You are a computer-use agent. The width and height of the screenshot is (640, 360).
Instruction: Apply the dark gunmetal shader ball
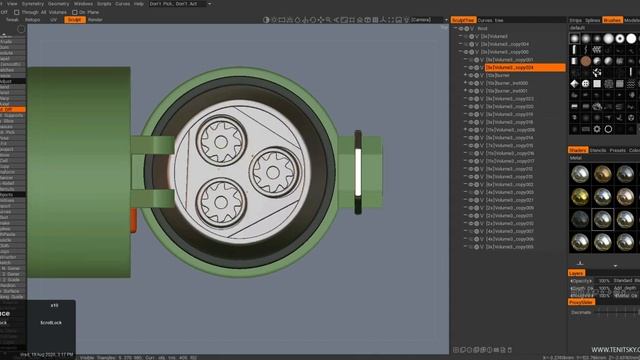tap(580, 220)
